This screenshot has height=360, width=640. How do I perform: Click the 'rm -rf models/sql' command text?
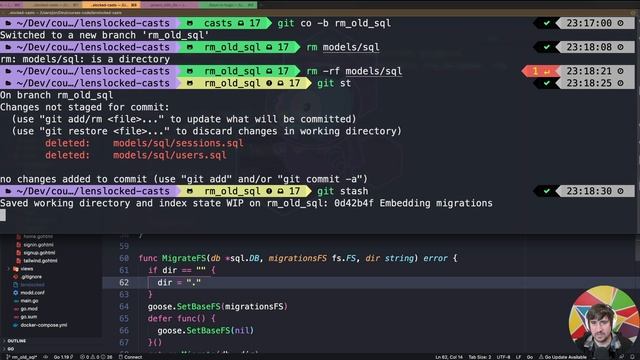click(x=354, y=71)
